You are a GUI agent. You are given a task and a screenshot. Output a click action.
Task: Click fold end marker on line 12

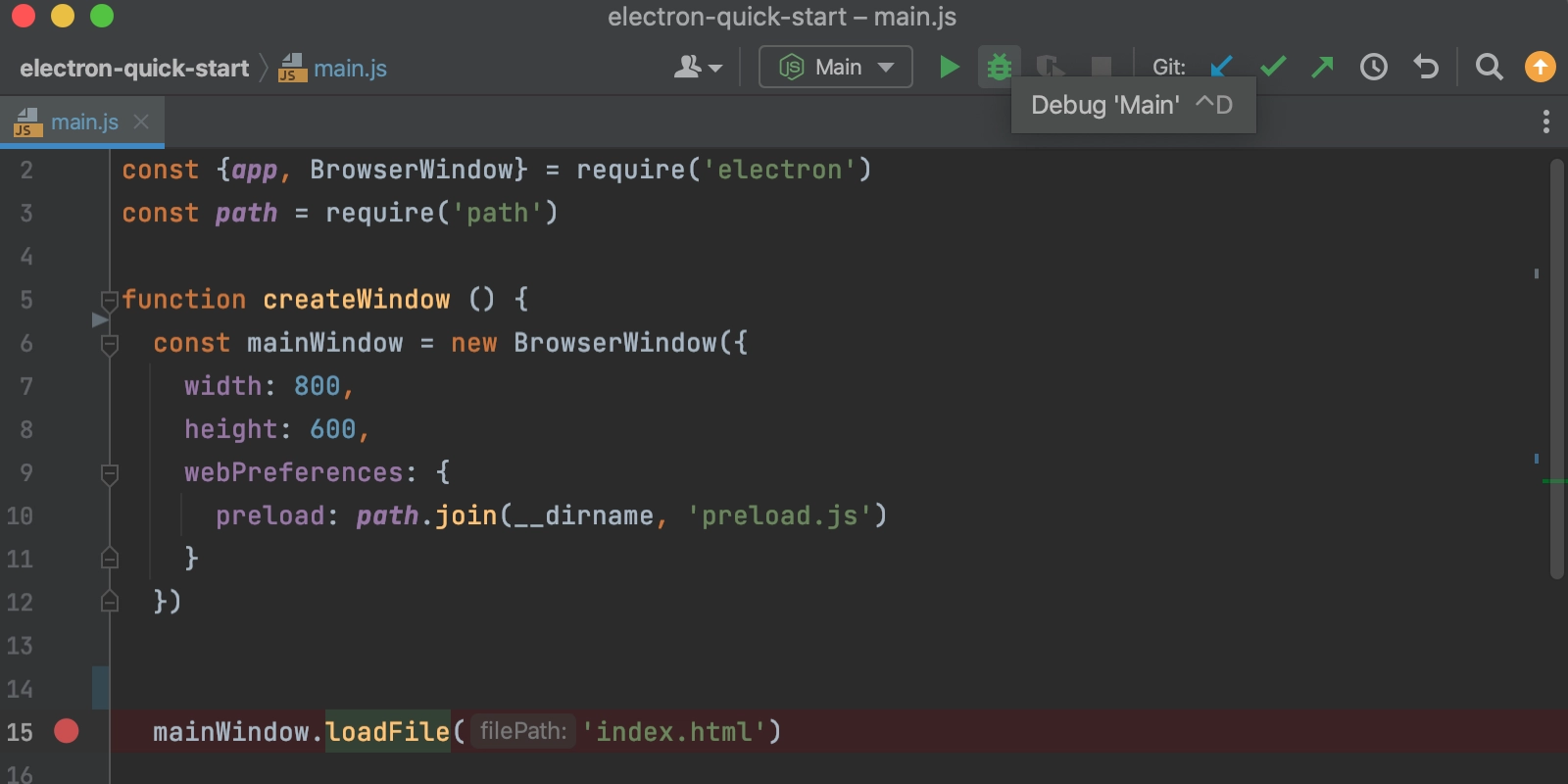pyautogui.click(x=110, y=602)
